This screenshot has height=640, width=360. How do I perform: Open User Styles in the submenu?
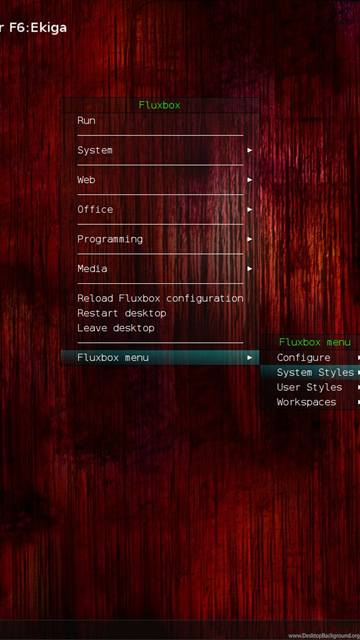310,387
